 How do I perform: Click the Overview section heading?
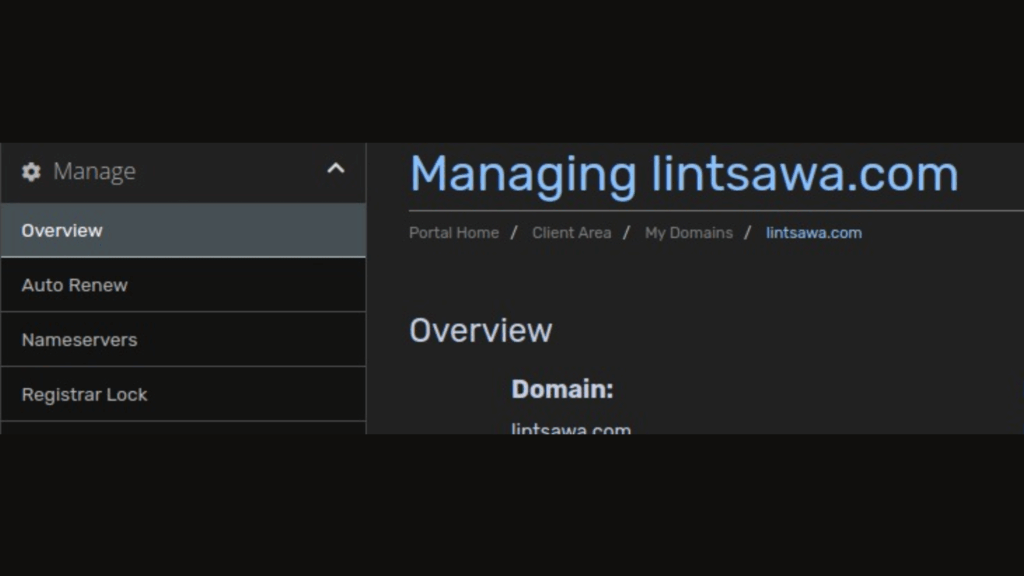point(481,330)
